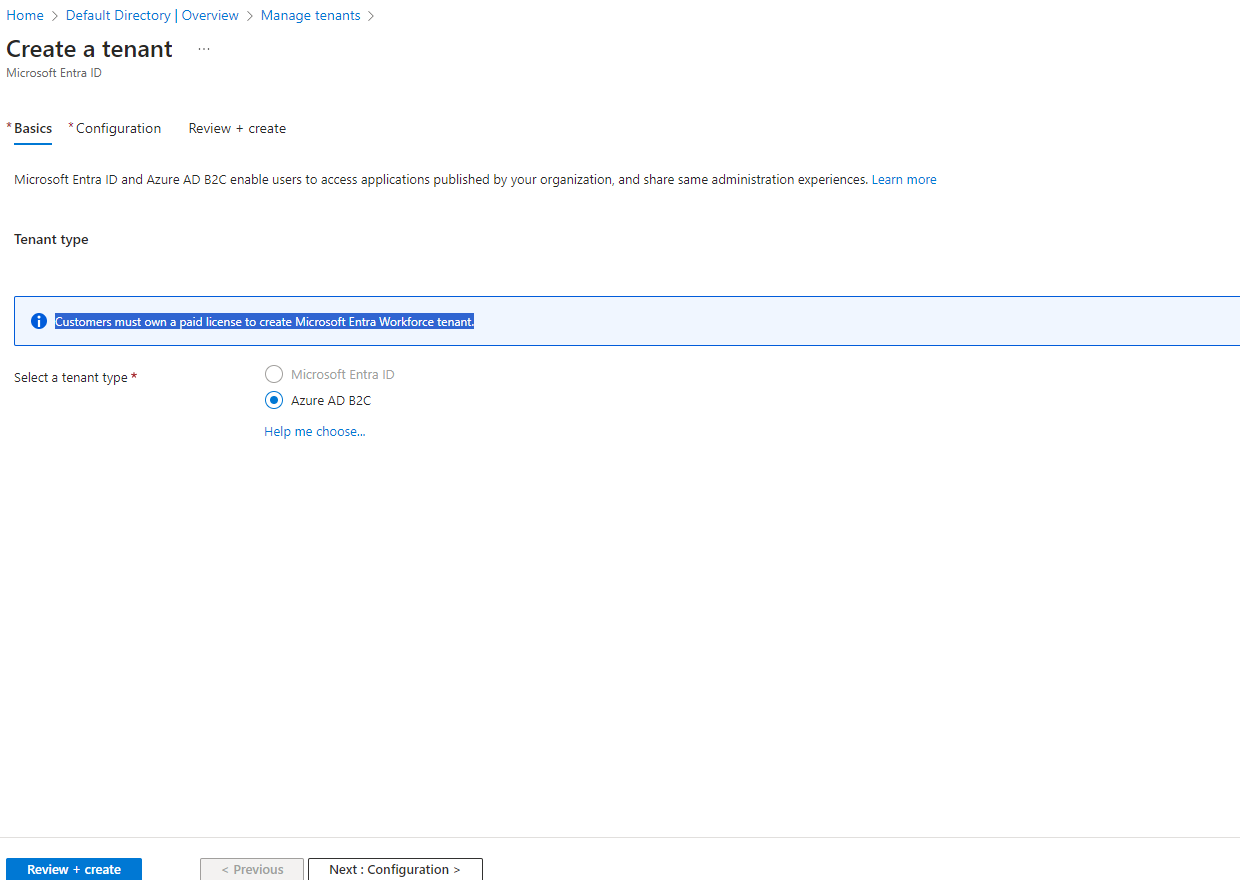Go to Default Directory | Overview breadcrumb
This screenshot has width=1240, height=880.
pos(152,15)
